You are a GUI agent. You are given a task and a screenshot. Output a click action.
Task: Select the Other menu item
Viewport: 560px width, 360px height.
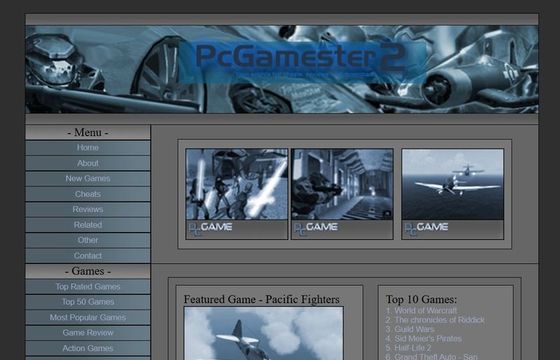click(x=88, y=240)
